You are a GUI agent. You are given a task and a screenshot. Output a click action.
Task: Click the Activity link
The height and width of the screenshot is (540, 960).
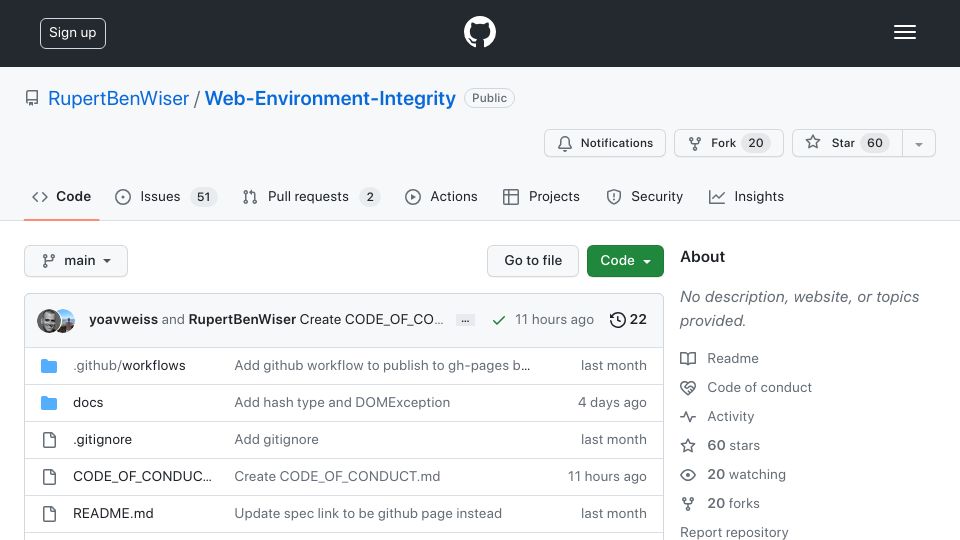pyautogui.click(x=730, y=416)
